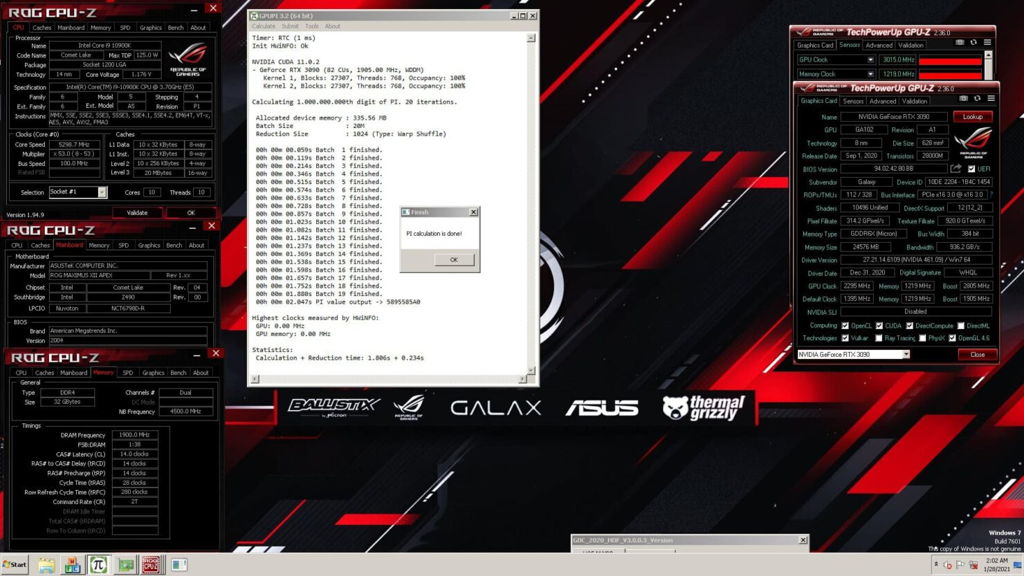The image size is (1024, 576).
Task: Open the NVIDIA GeForce RTX 3090 GPU selector dropdown
Action: tap(906, 354)
